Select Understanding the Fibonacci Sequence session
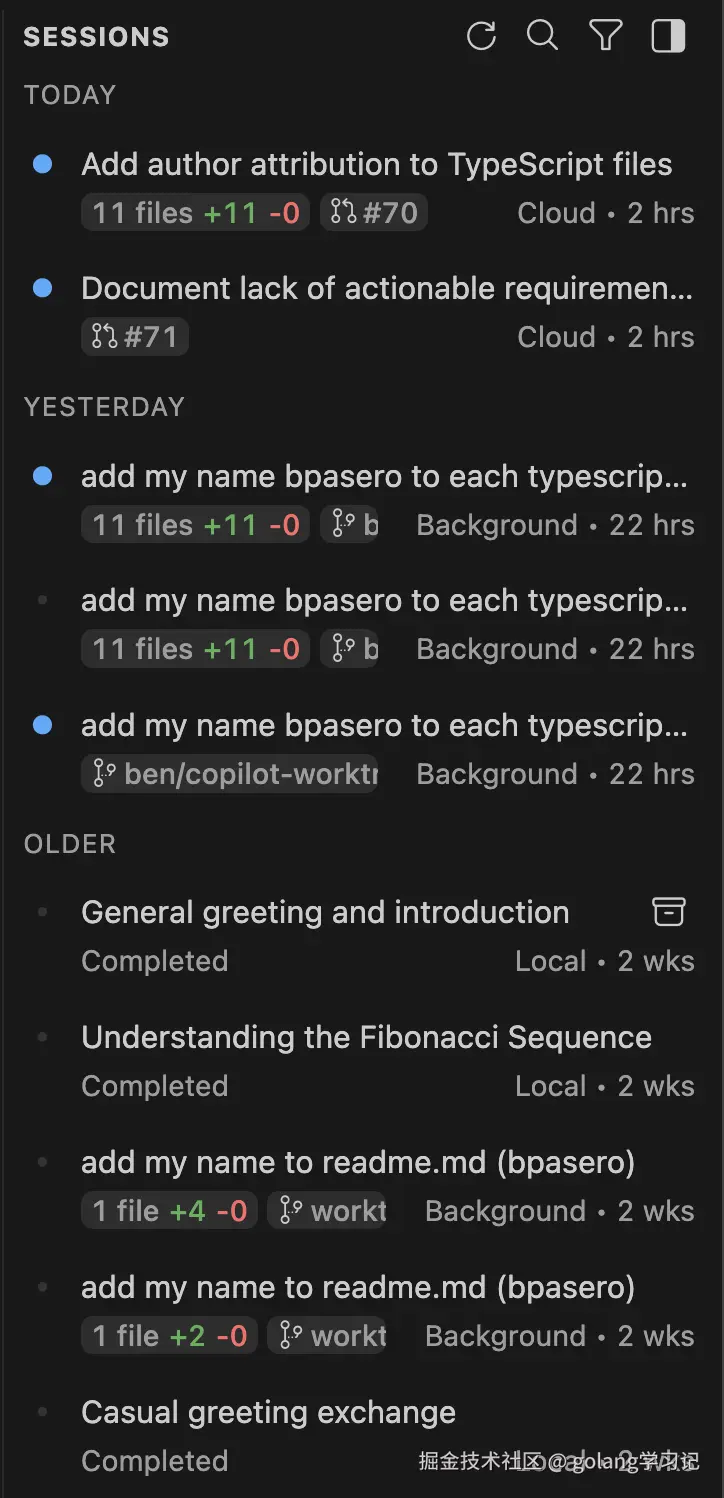 (x=366, y=1038)
